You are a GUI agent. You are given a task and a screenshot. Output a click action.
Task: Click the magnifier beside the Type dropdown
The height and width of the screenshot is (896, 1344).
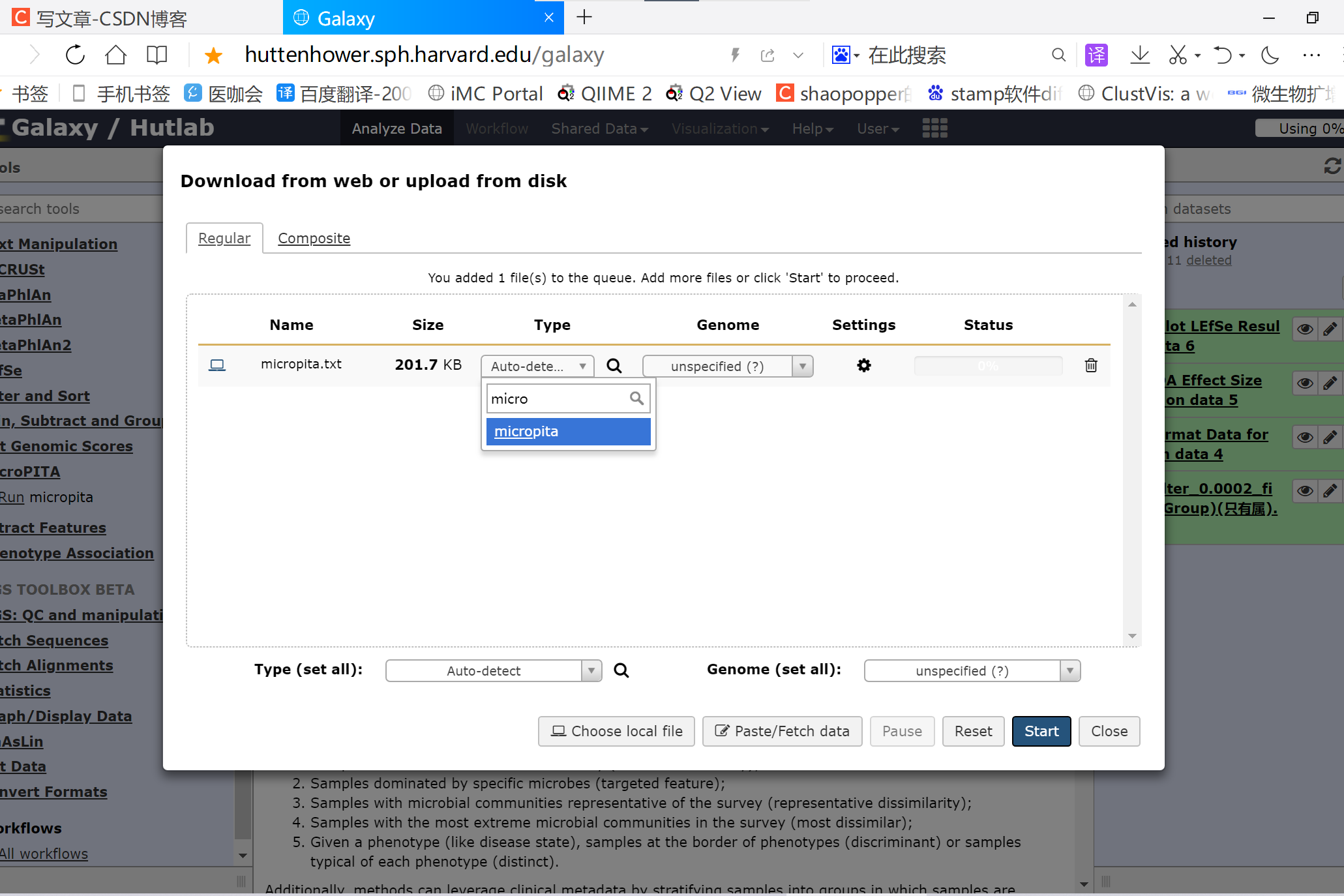click(x=614, y=366)
